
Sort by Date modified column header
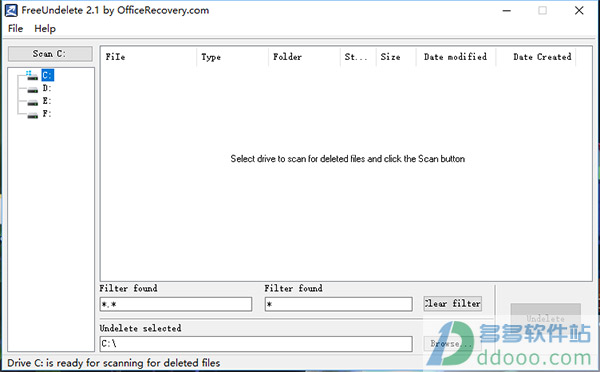[x=456, y=57]
